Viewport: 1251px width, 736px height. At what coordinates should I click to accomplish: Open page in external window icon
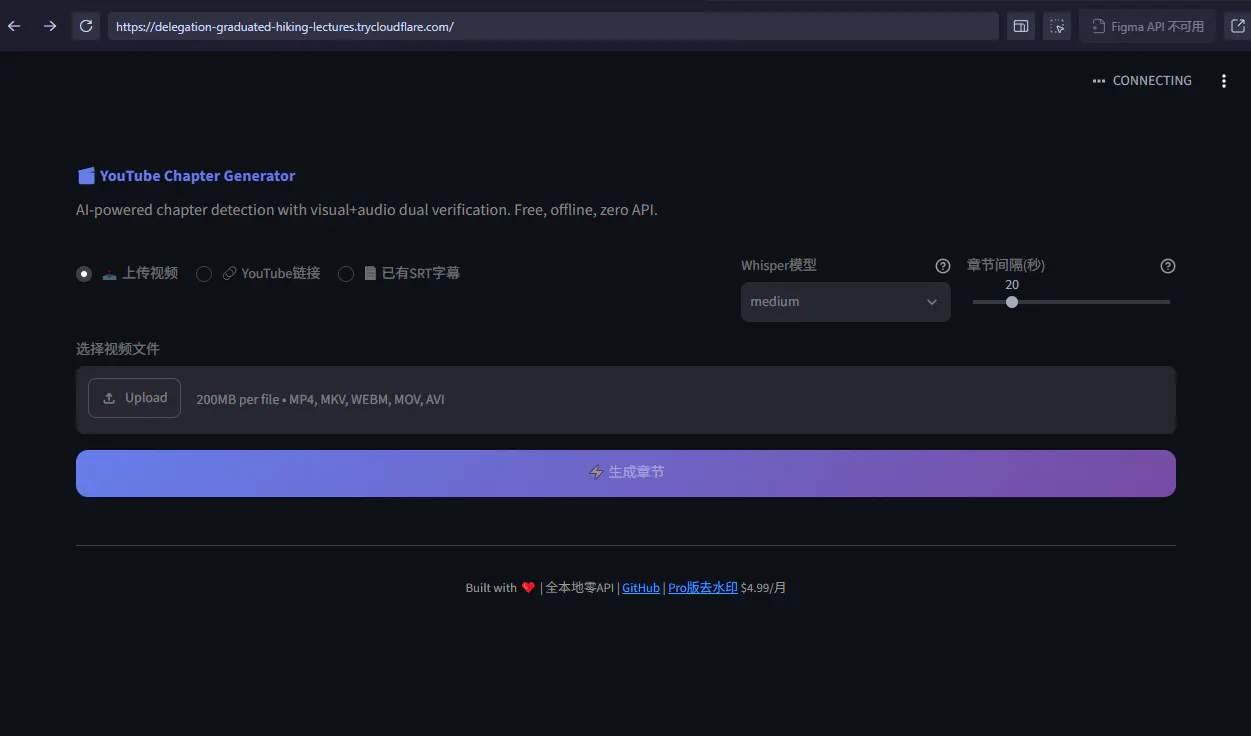1238,26
